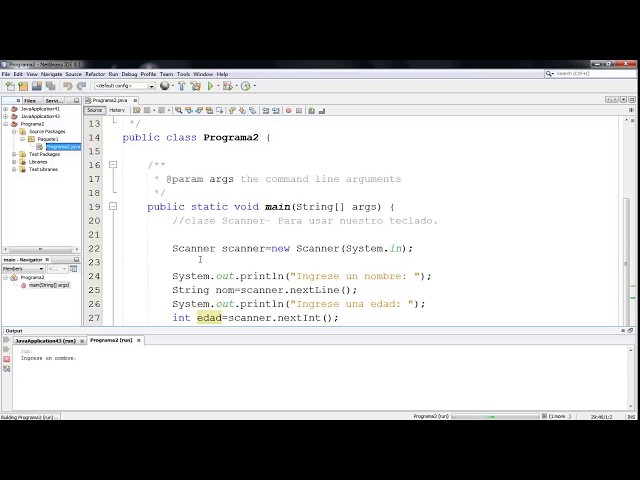Close the Programa2 (run) output tab
Screen dimensions: 640x480
click(x=138, y=340)
